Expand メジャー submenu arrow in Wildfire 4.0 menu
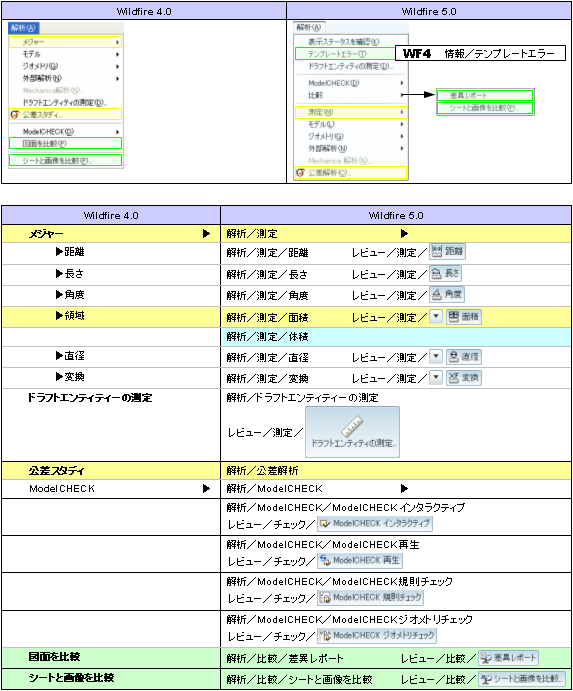The image size is (573, 691). (x=118, y=42)
